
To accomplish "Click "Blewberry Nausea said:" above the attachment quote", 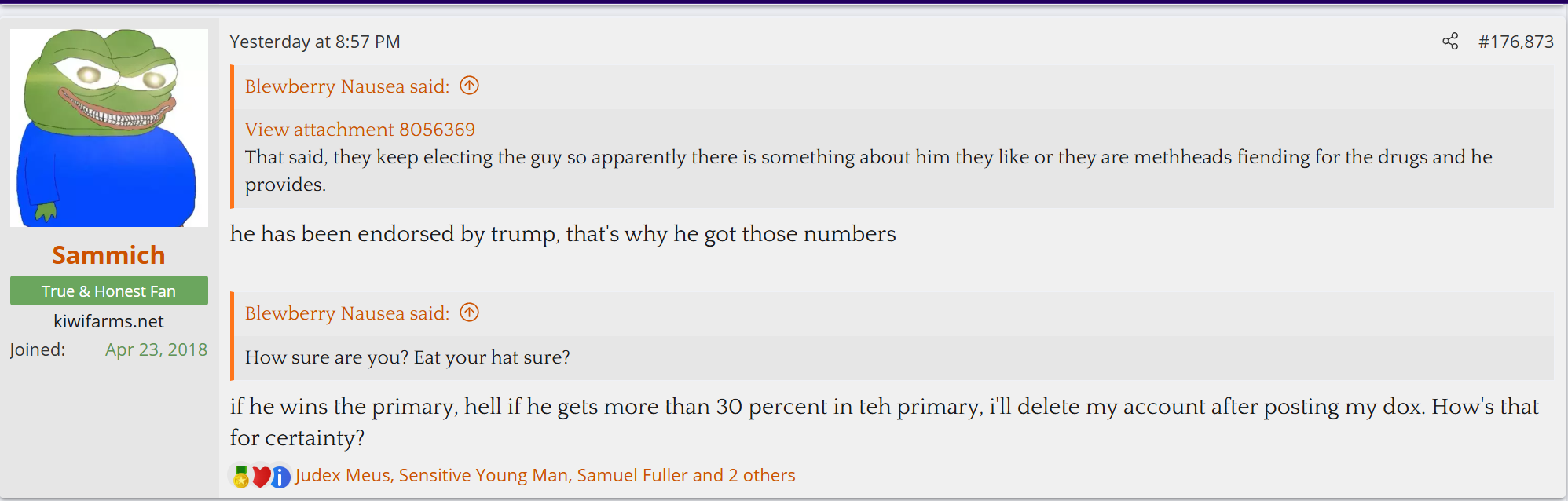I will (347, 86).
